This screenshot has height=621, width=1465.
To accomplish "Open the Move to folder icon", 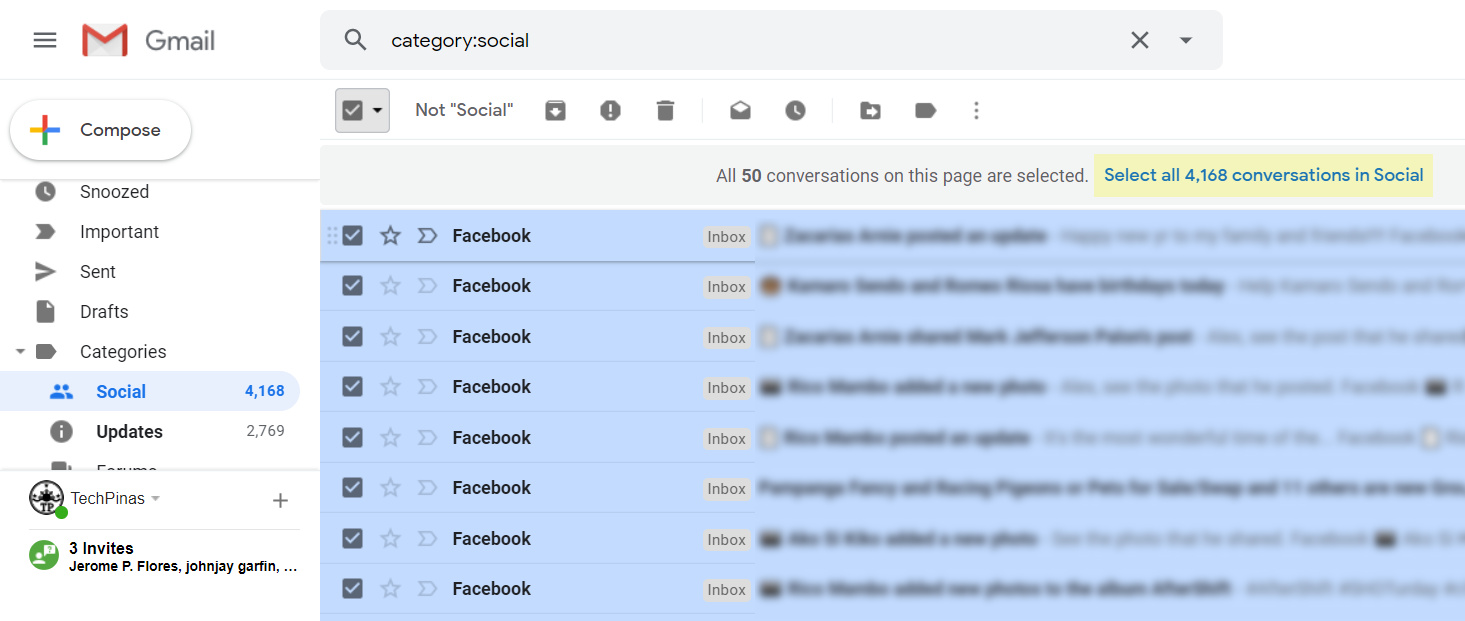I will (x=871, y=110).
